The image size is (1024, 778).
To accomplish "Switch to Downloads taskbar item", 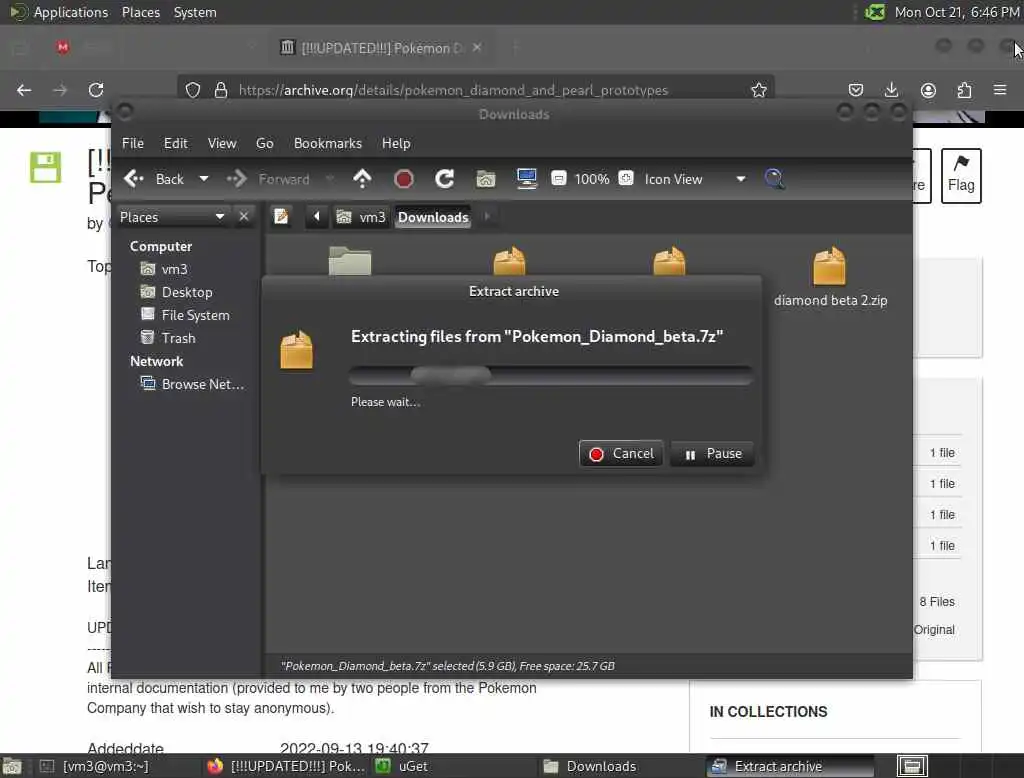I will pos(590,766).
